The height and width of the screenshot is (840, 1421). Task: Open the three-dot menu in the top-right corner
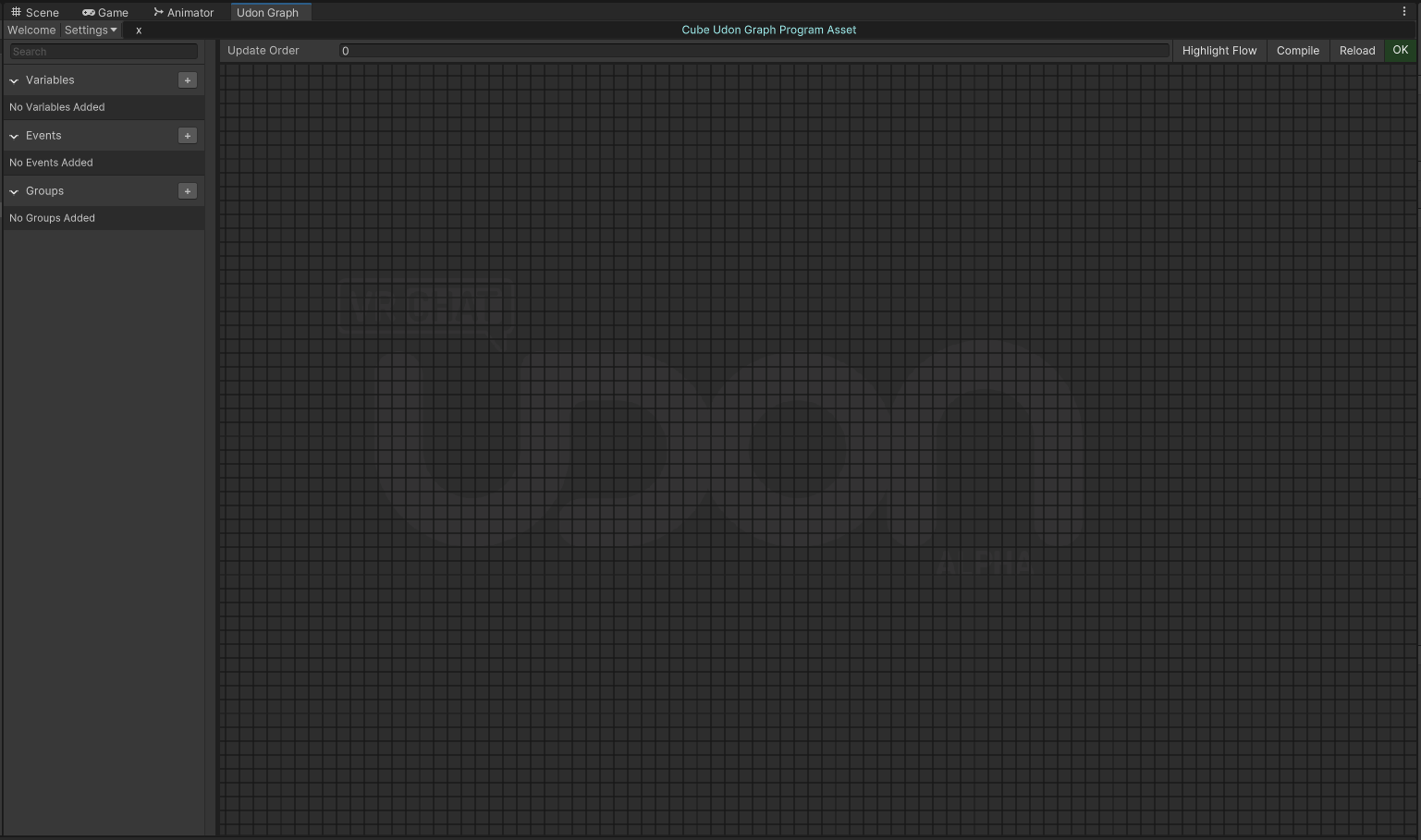click(x=1406, y=10)
